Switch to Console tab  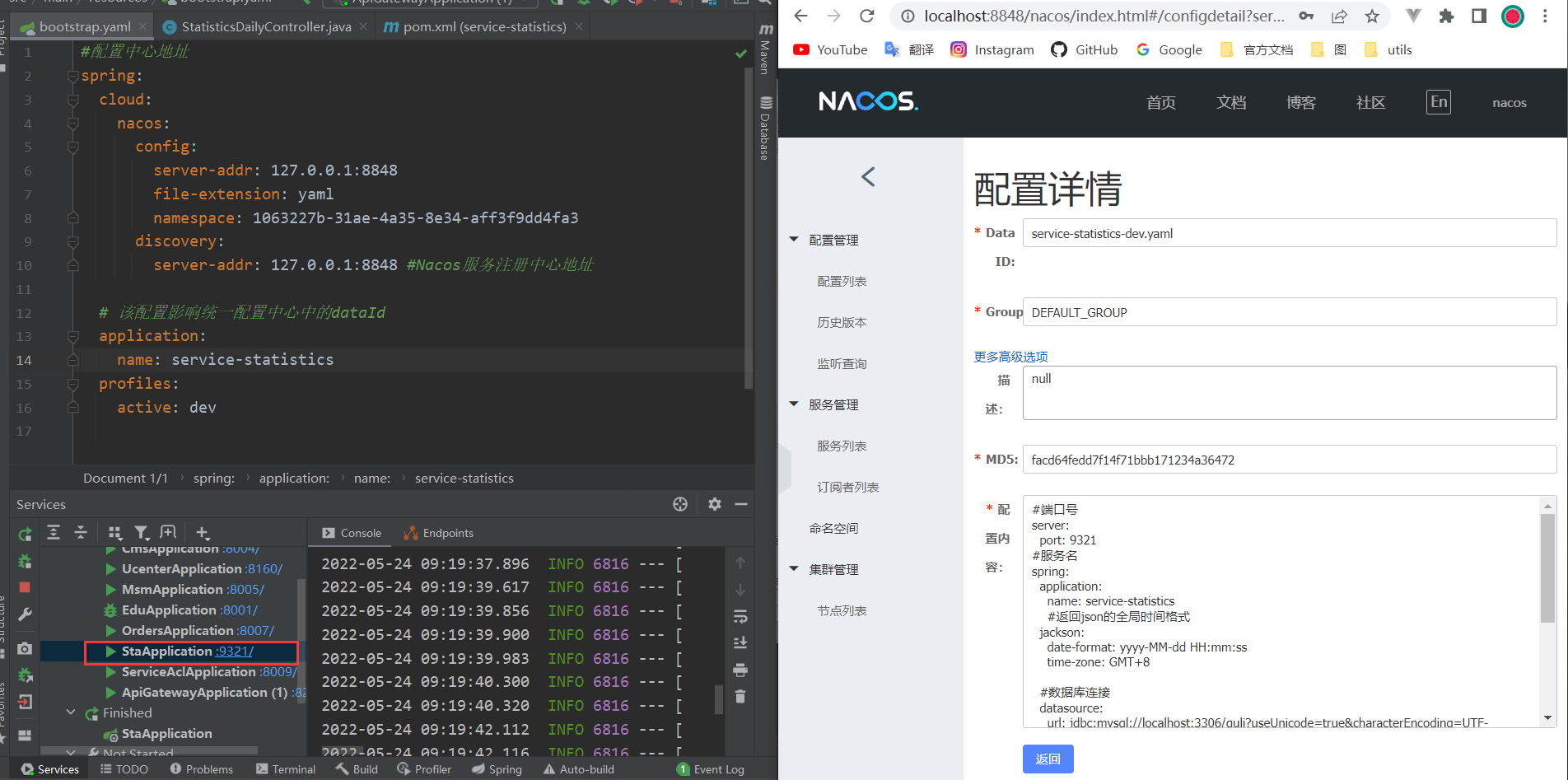[352, 533]
